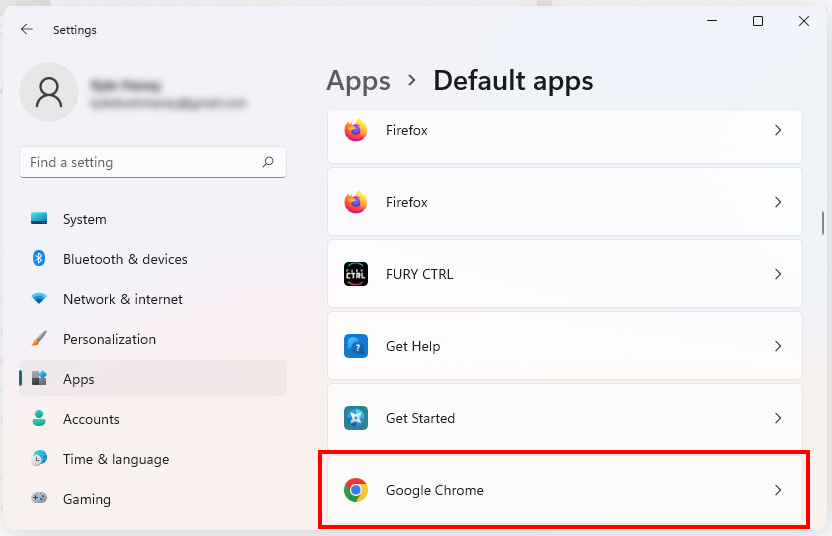Image resolution: width=832 pixels, height=536 pixels.
Task: Expand the Get Help chevron
Action: (x=778, y=346)
